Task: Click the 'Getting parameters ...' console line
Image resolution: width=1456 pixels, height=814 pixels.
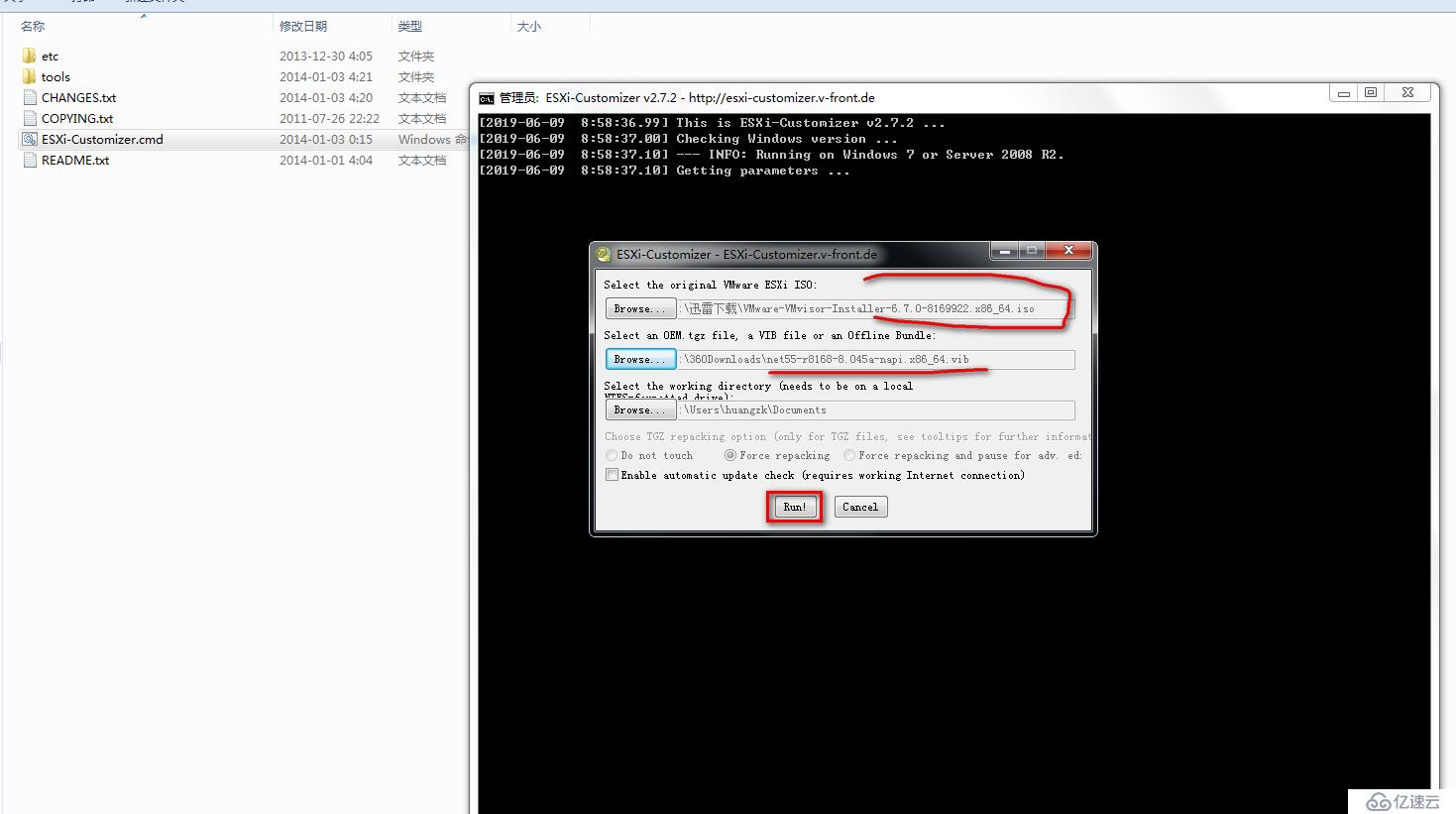Action: 664,171
